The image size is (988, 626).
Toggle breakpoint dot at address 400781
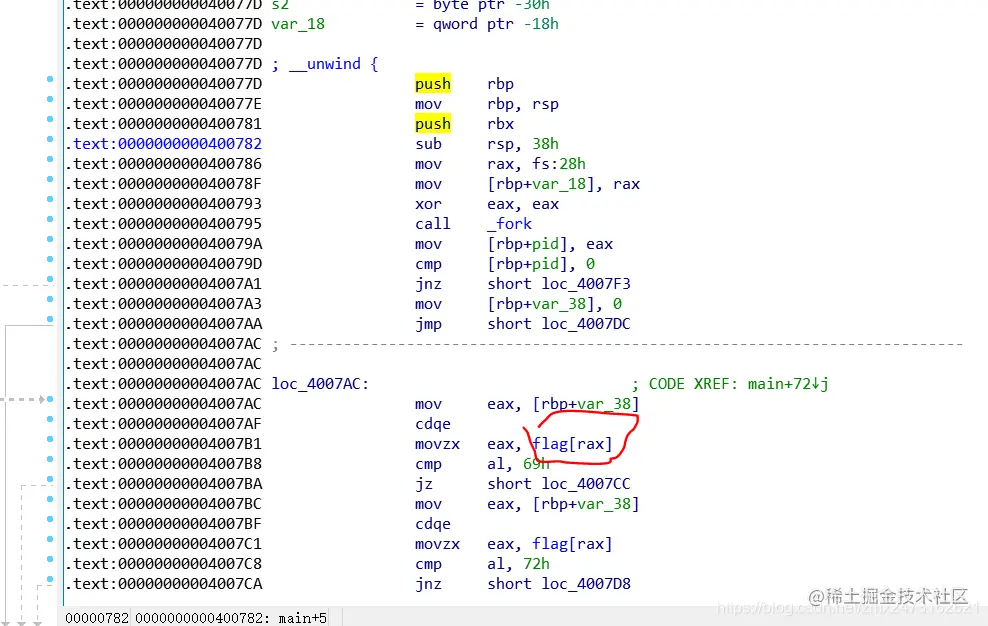pos(50,119)
